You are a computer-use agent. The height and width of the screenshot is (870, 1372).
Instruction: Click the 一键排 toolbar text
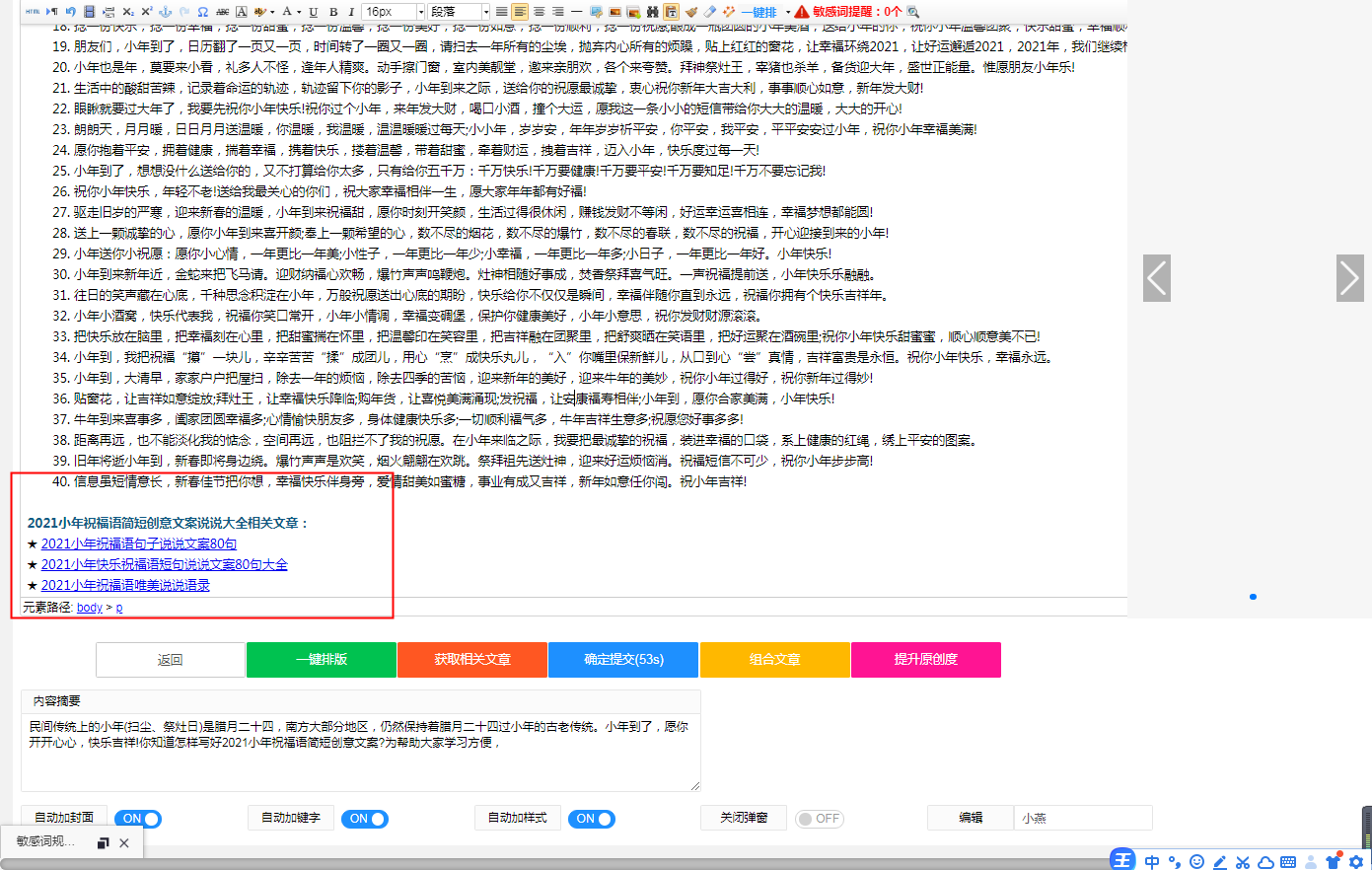tap(759, 12)
